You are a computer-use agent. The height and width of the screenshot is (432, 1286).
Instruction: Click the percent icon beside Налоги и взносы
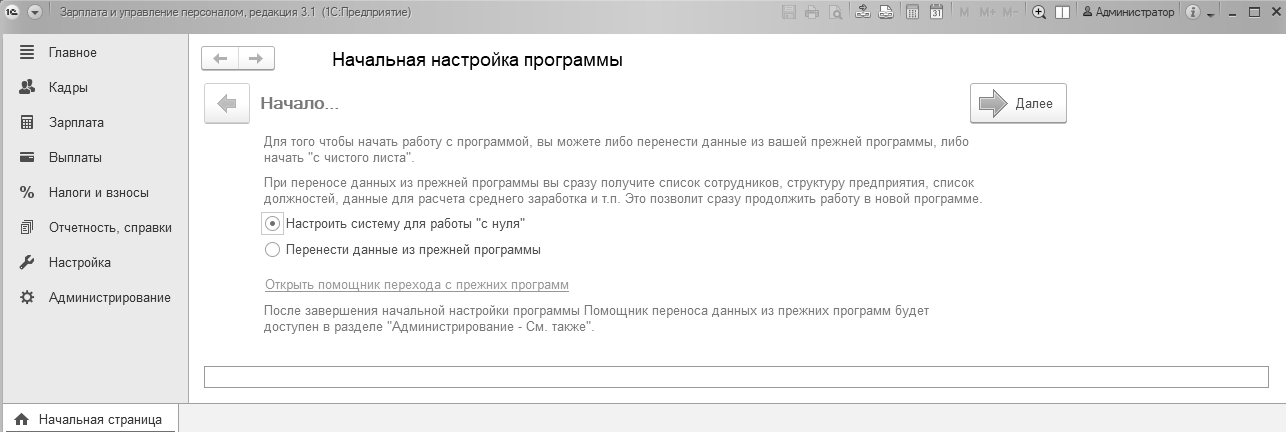27,192
